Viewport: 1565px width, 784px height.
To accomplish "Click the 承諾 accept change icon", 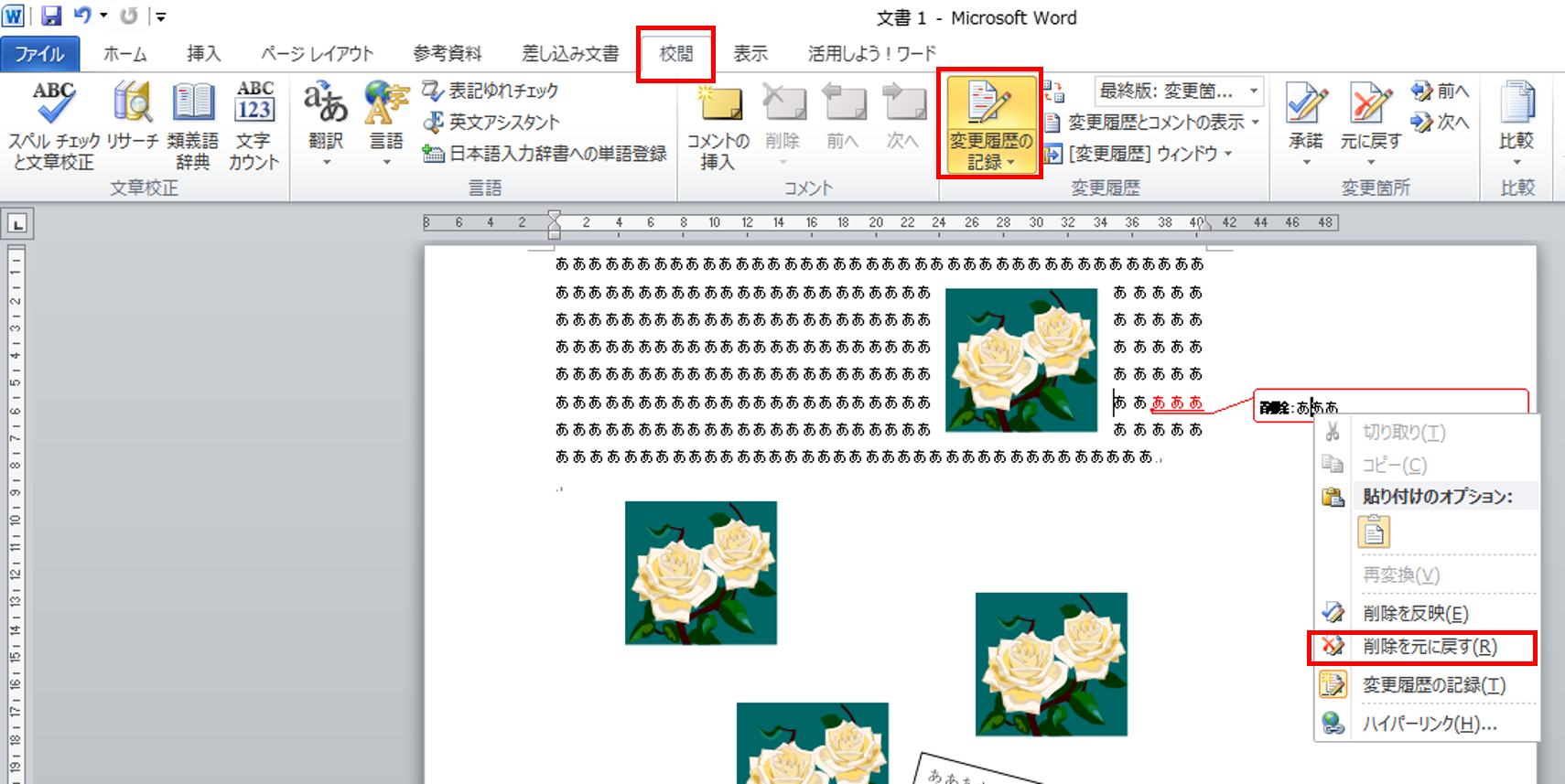I will (1306, 104).
